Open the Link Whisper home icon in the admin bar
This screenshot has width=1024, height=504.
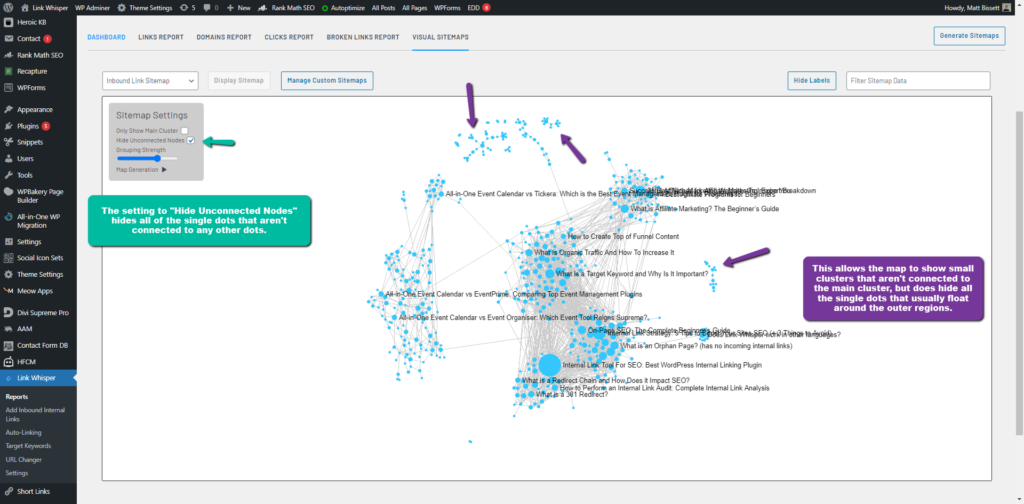(25, 8)
